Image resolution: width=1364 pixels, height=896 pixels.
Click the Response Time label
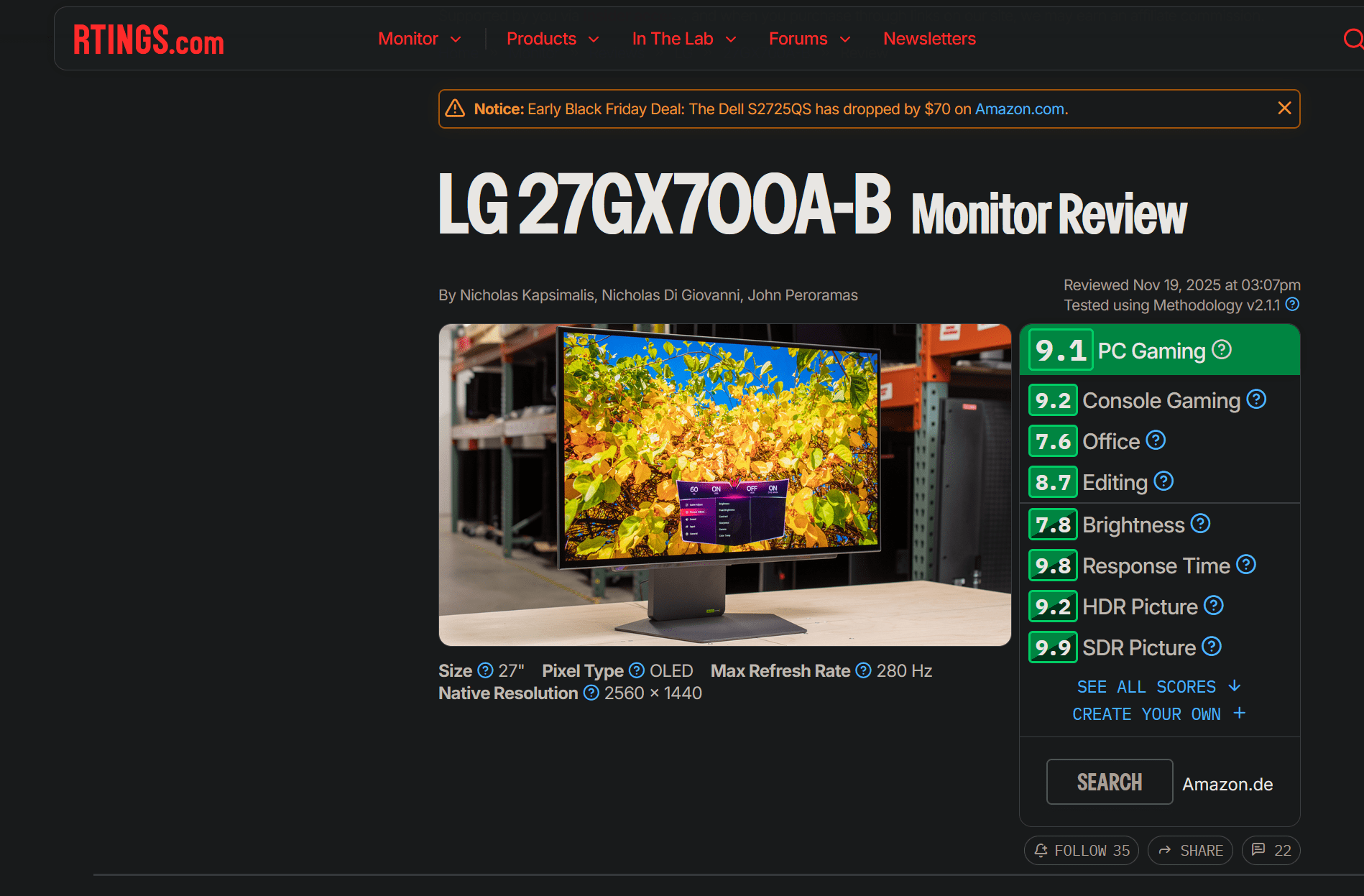tap(1156, 565)
